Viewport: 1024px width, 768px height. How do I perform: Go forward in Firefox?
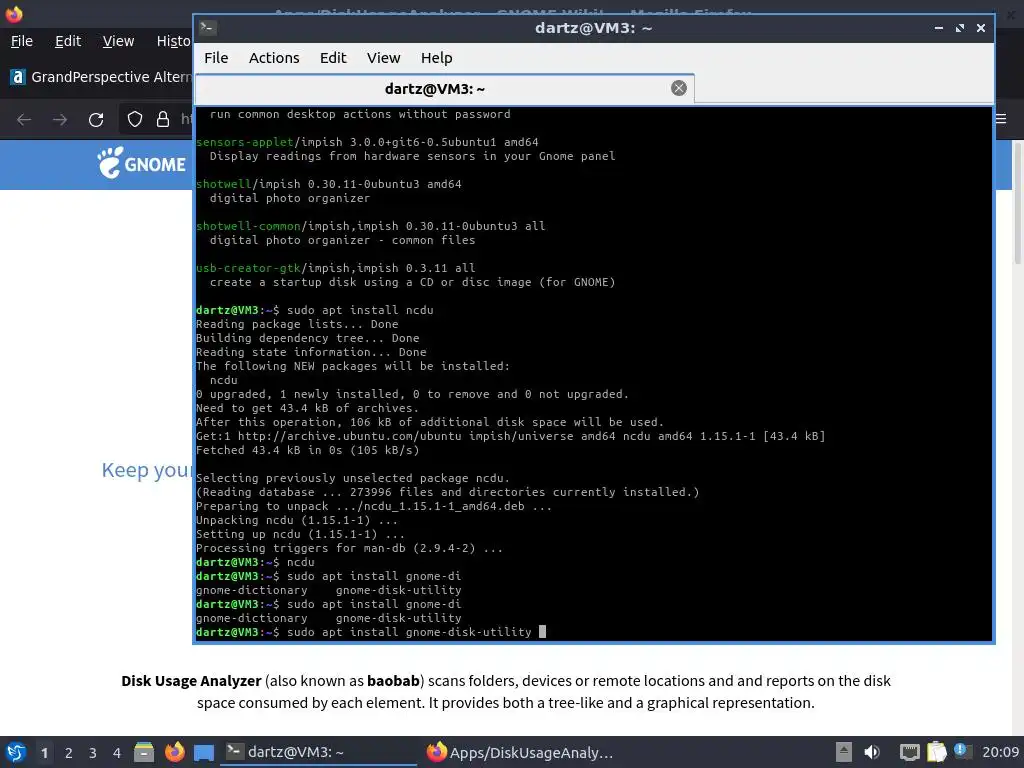pos(60,120)
